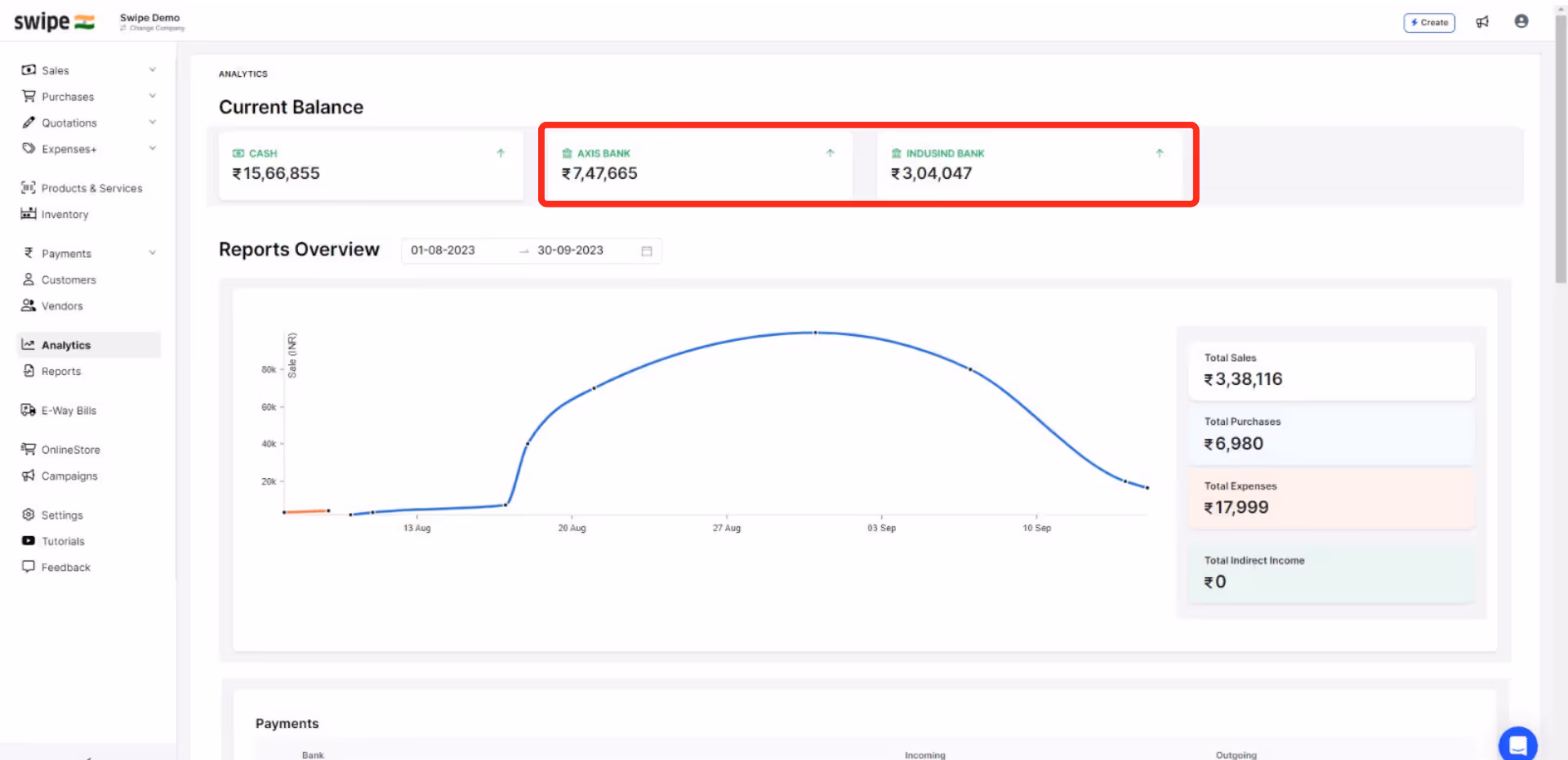The width and height of the screenshot is (1568, 760).
Task: Click the Axis Bank up arrow
Action: click(831, 153)
